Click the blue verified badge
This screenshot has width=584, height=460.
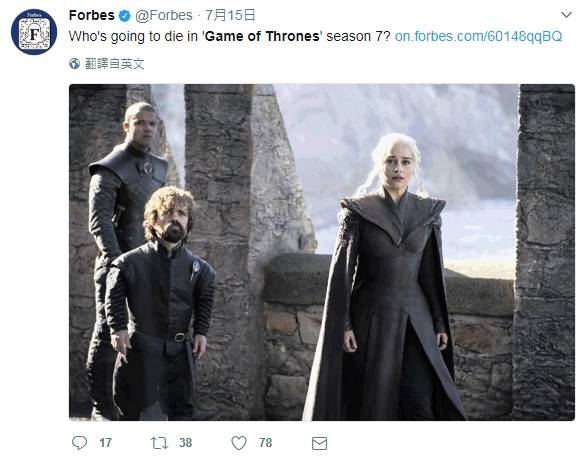pyautogui.click(x=124, y=16)
